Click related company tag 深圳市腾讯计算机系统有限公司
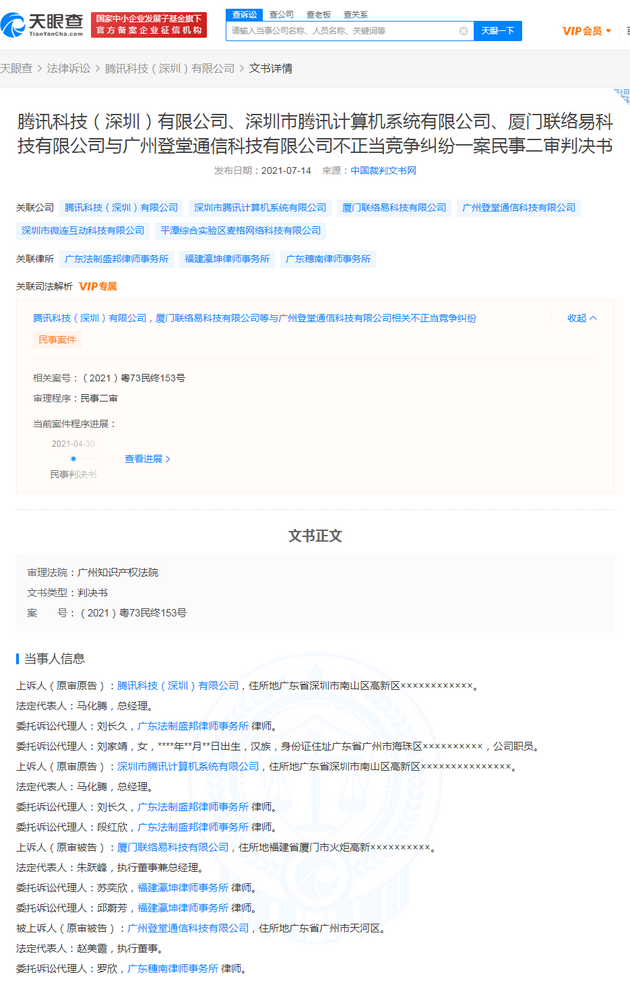This screenshot has width=630, height=987. [x=260, y=208]
